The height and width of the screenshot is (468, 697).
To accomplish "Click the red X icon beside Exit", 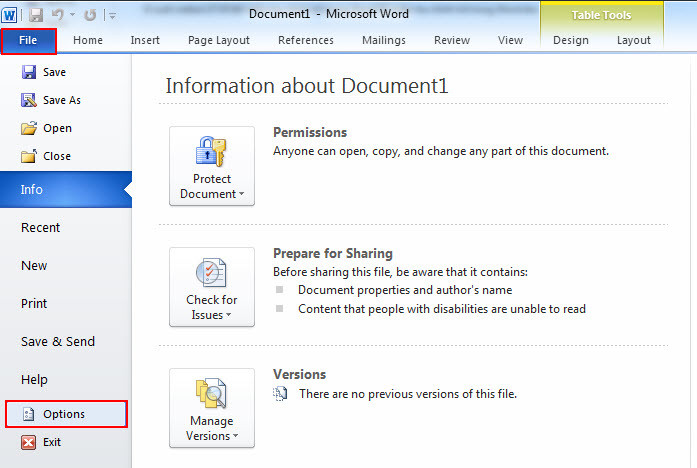I will pyautogui.click(x=29, y=442).
